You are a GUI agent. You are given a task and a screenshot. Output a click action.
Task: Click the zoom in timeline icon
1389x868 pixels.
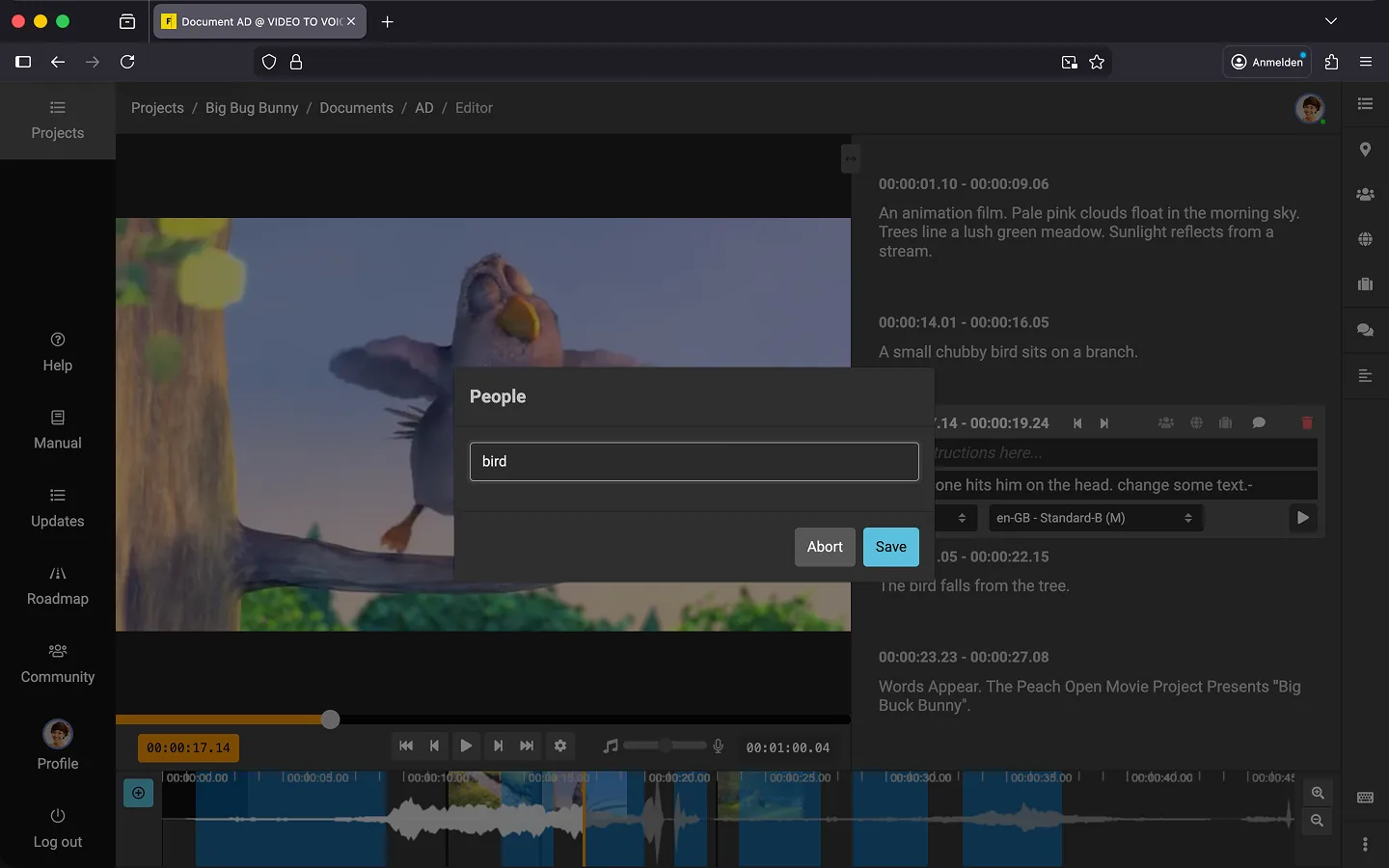coord(1317,793)
